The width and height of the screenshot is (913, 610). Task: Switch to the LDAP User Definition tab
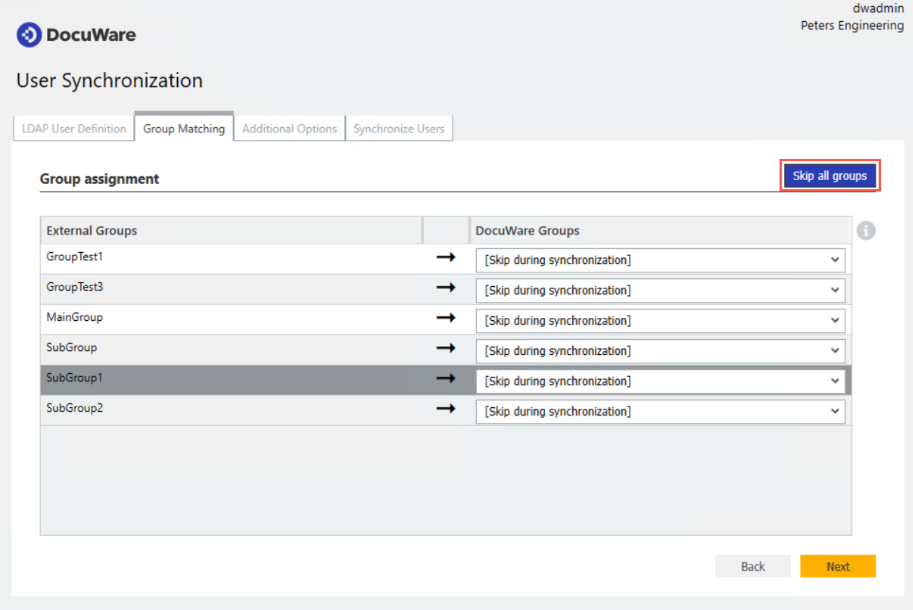(74, 129)
